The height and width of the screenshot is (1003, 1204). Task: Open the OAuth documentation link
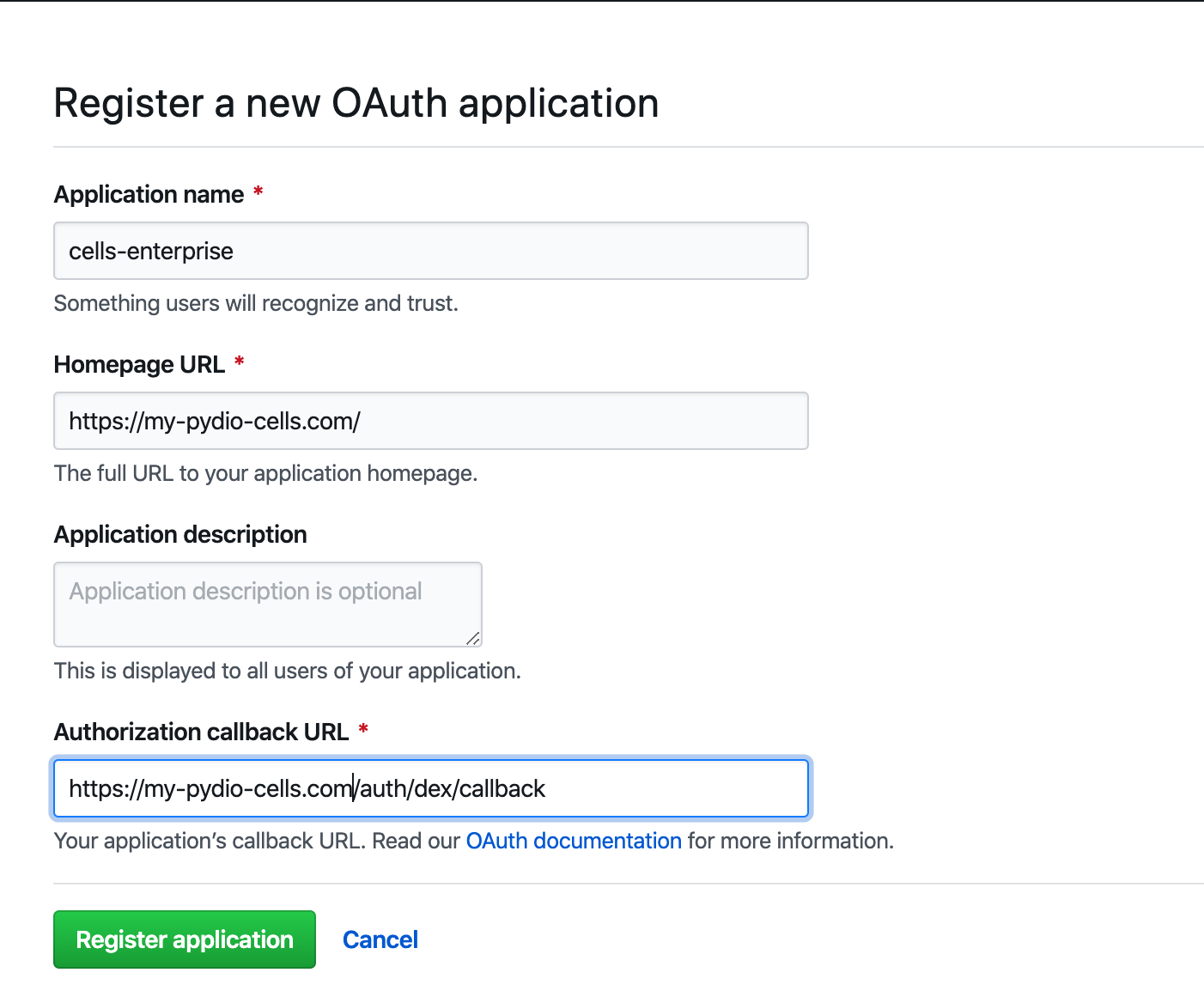574,841
